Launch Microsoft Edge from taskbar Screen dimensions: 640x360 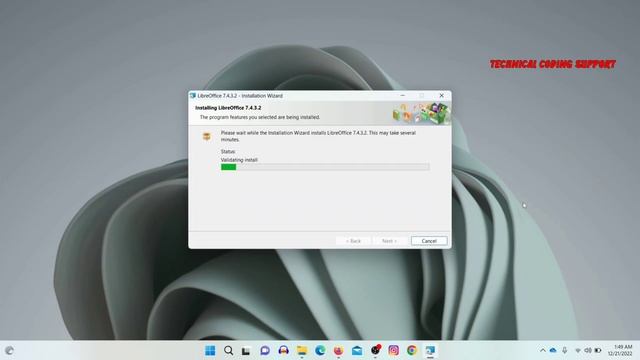pyautogui.click(x=320, y=350)
